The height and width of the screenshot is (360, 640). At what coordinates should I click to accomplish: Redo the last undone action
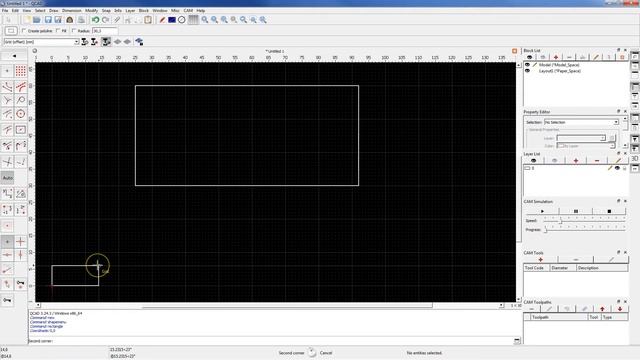pos(105,20)
